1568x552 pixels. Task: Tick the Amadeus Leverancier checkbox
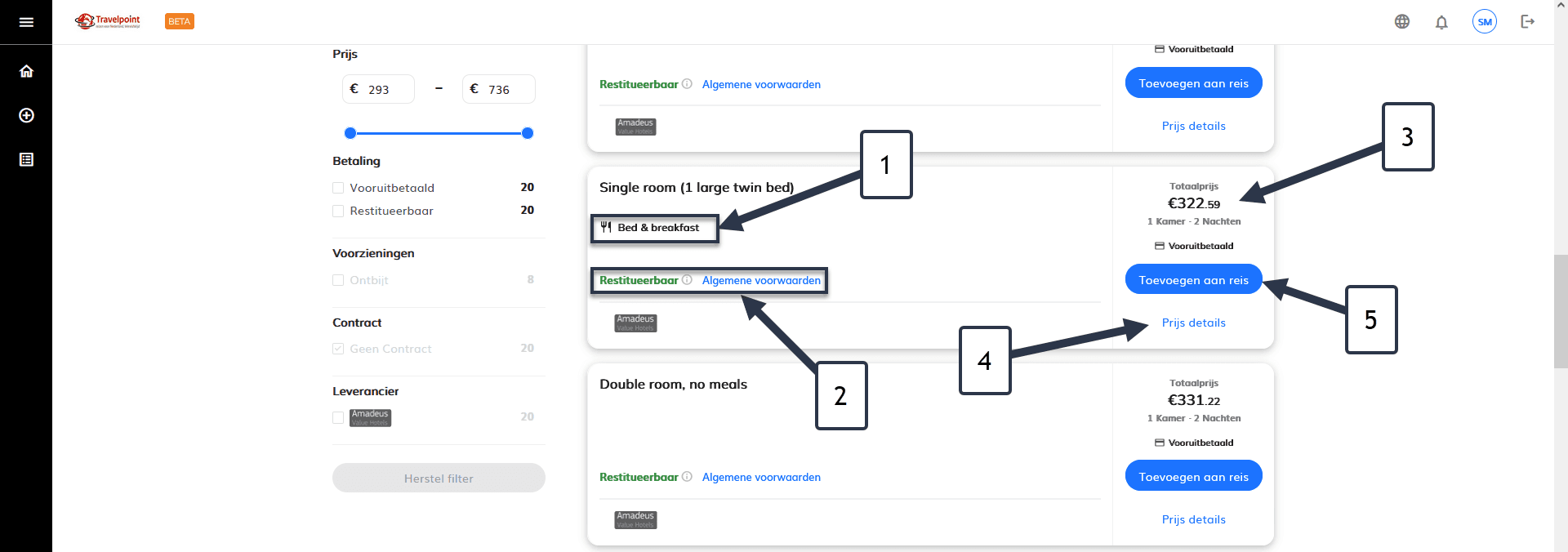(x=338, y=417)
